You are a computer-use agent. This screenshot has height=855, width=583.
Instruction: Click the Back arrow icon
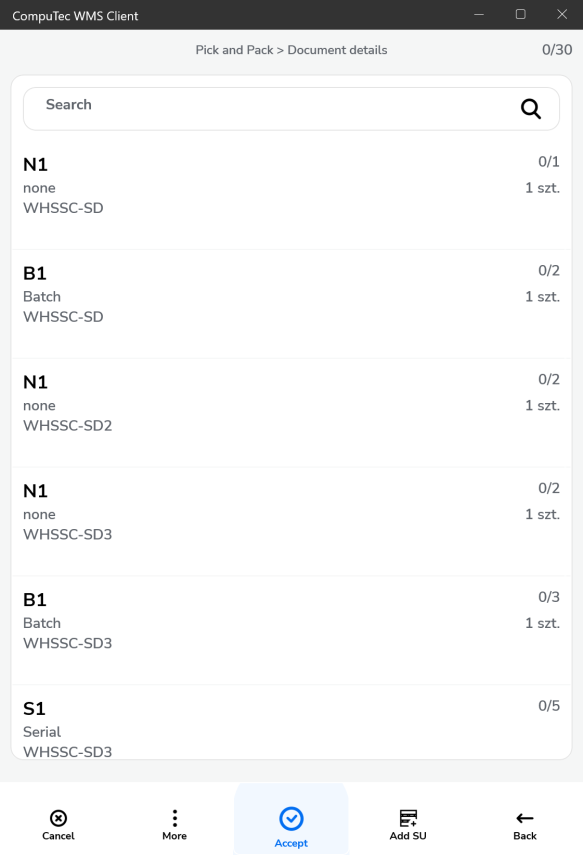[525, 818]
